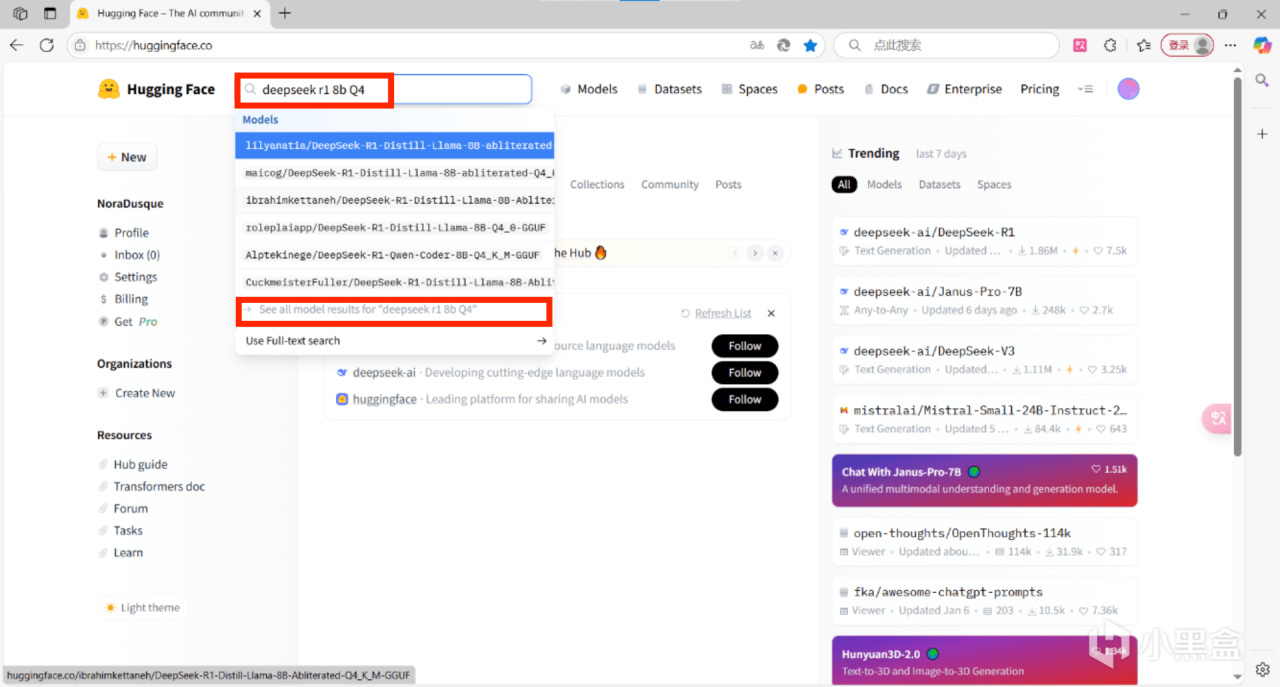
Task: Open mistralai/Mistral-Small-24B-Instruct trending card
Action: (984, 419)
